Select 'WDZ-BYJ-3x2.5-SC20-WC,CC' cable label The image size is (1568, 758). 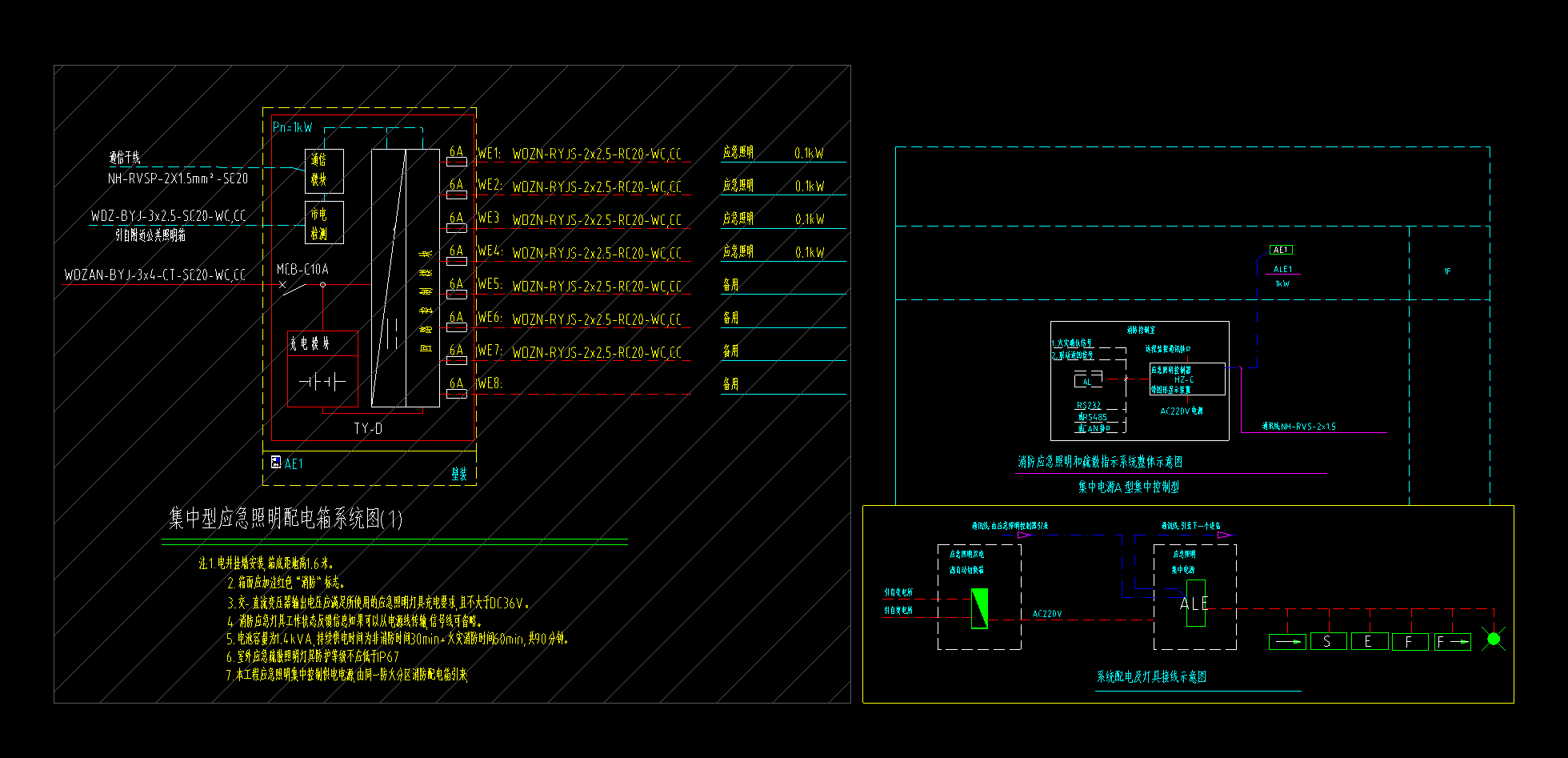169,216
